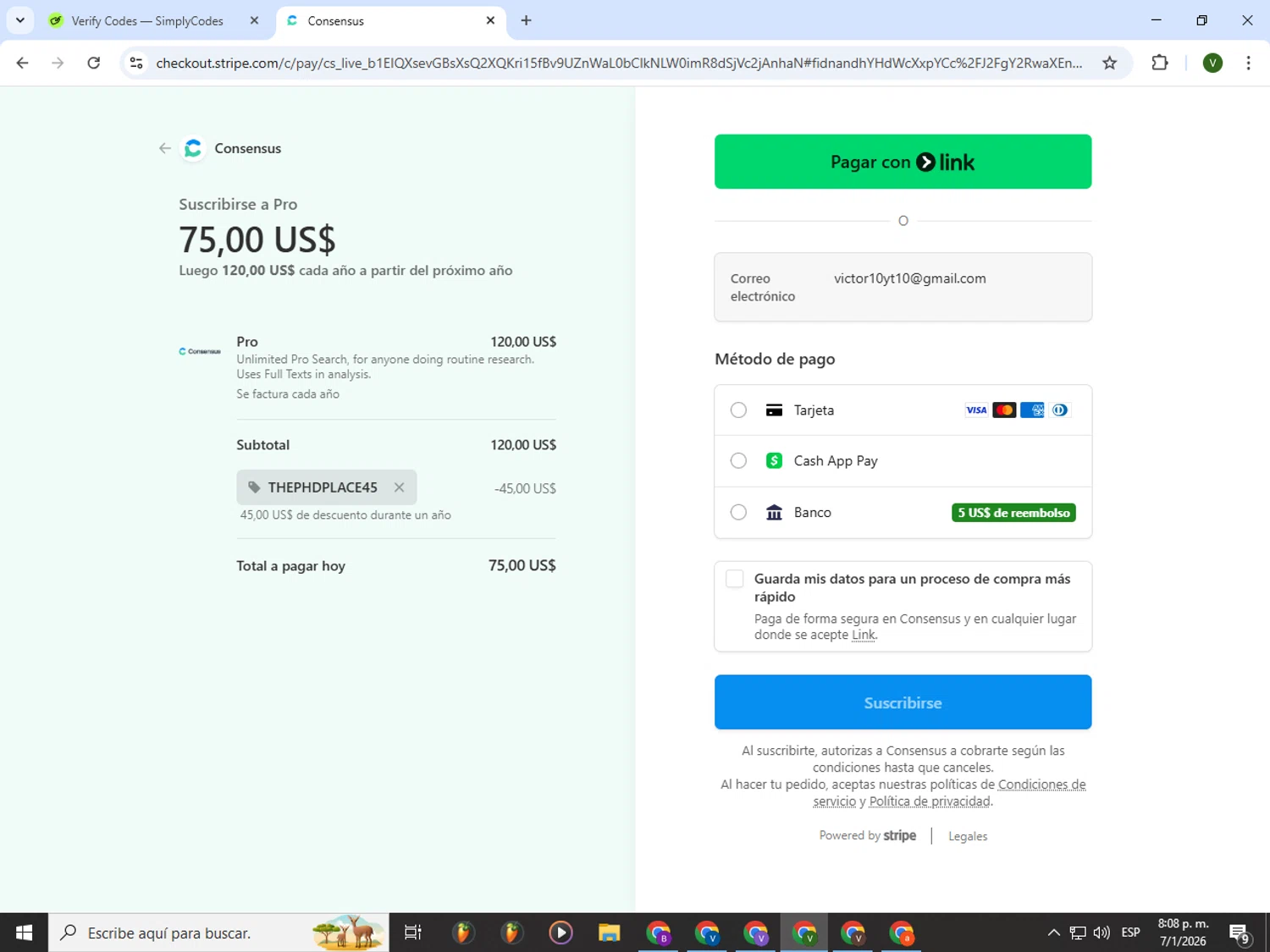The image size is (1270, 952).
Task: Open the network icon in system tray
Action: (x=1078, y=933)
